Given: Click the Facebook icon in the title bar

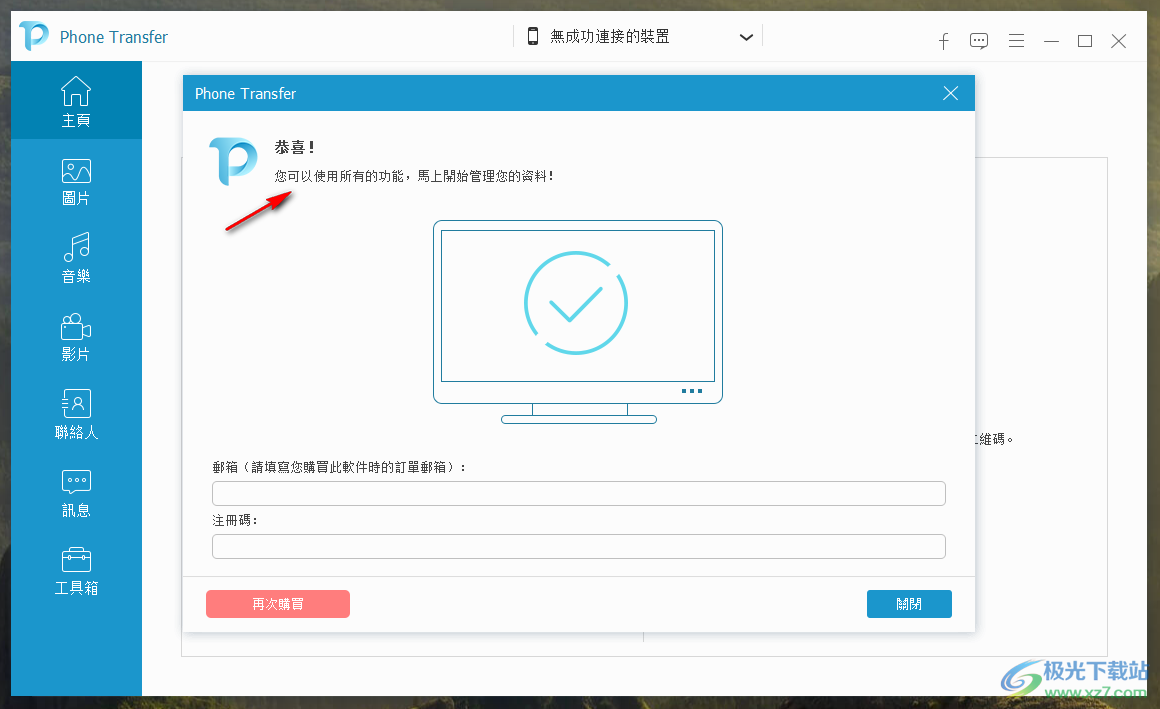Looking at the screenshot, I should [x=943, y=41].
